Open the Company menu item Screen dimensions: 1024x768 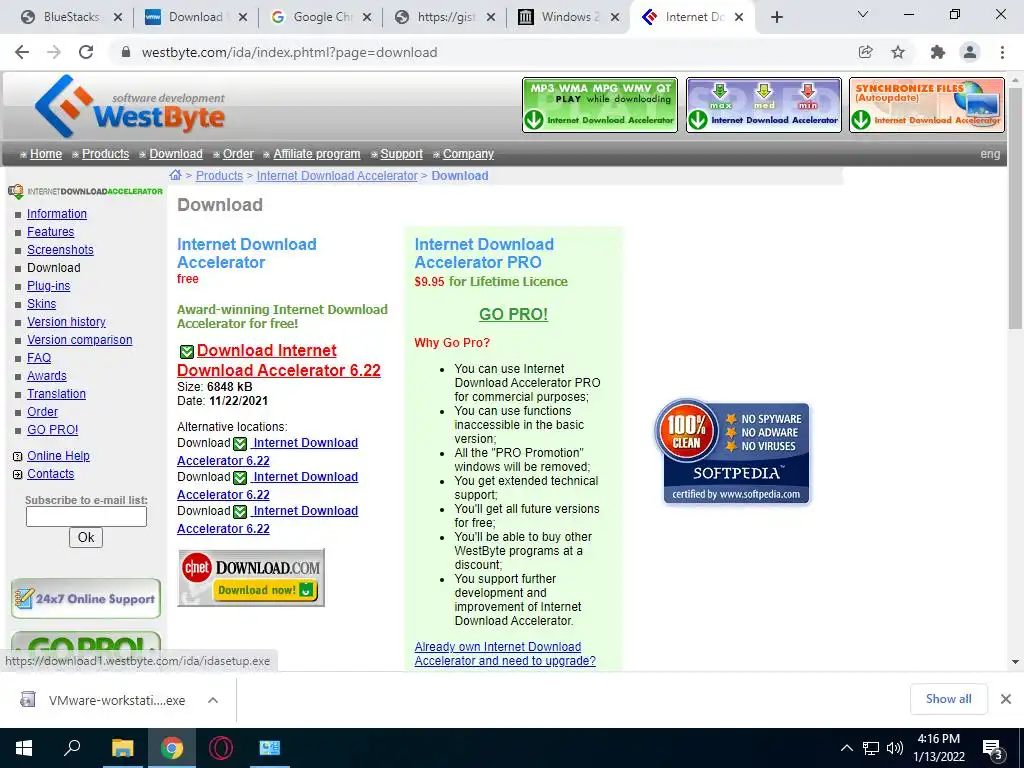[468, 153]
